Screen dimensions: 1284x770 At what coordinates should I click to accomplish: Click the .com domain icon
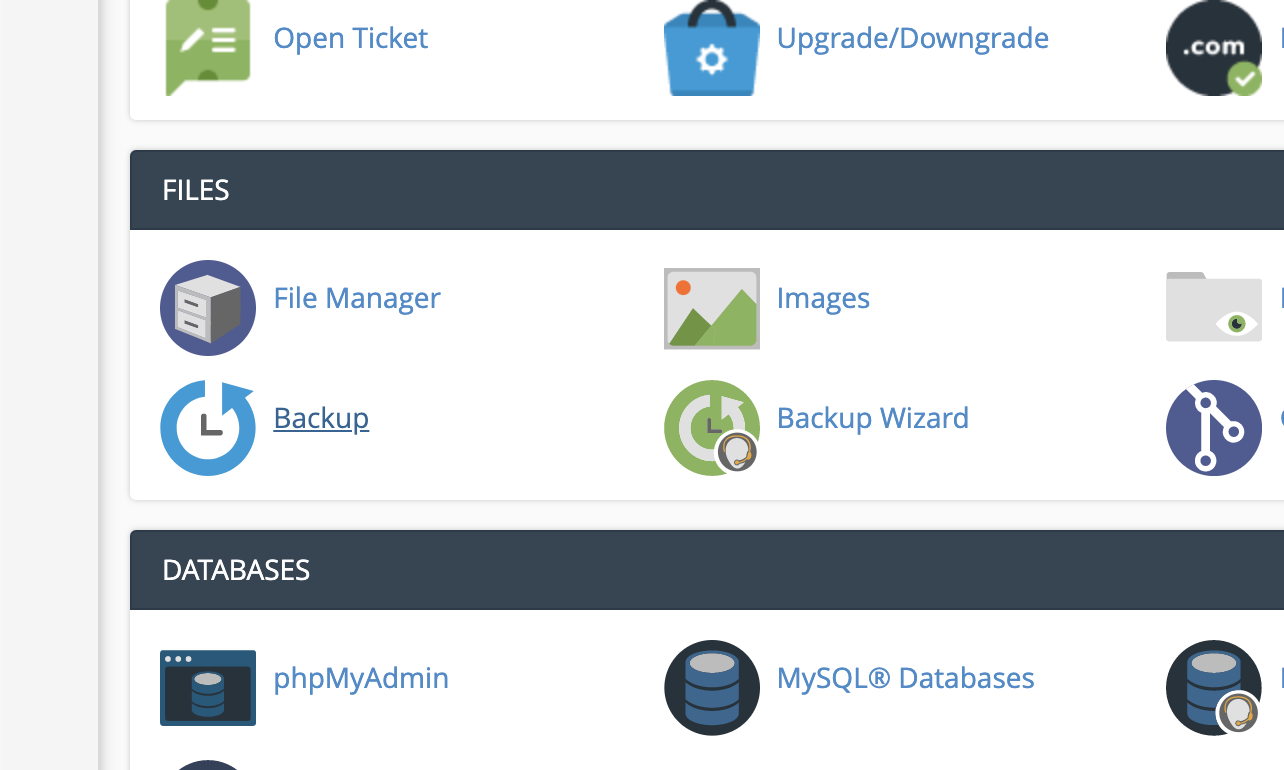[1213, 48]
